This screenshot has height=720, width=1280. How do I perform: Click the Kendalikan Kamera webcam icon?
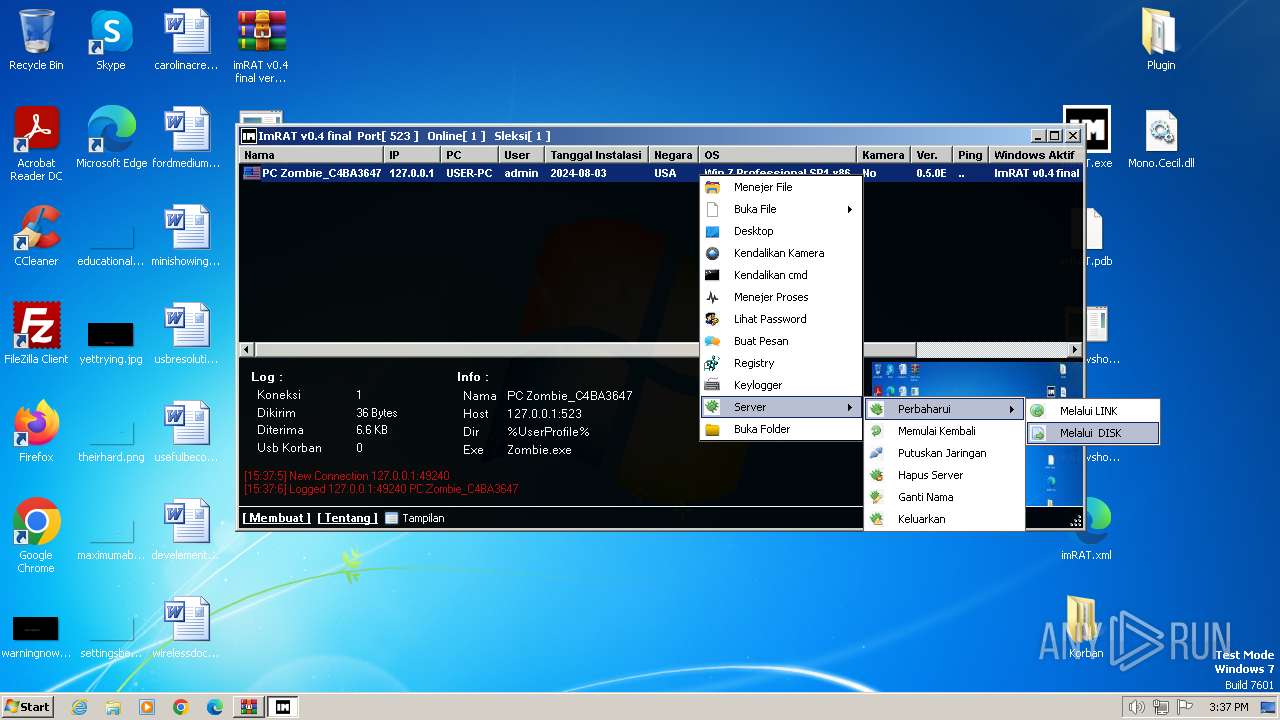tap(712, 253)
